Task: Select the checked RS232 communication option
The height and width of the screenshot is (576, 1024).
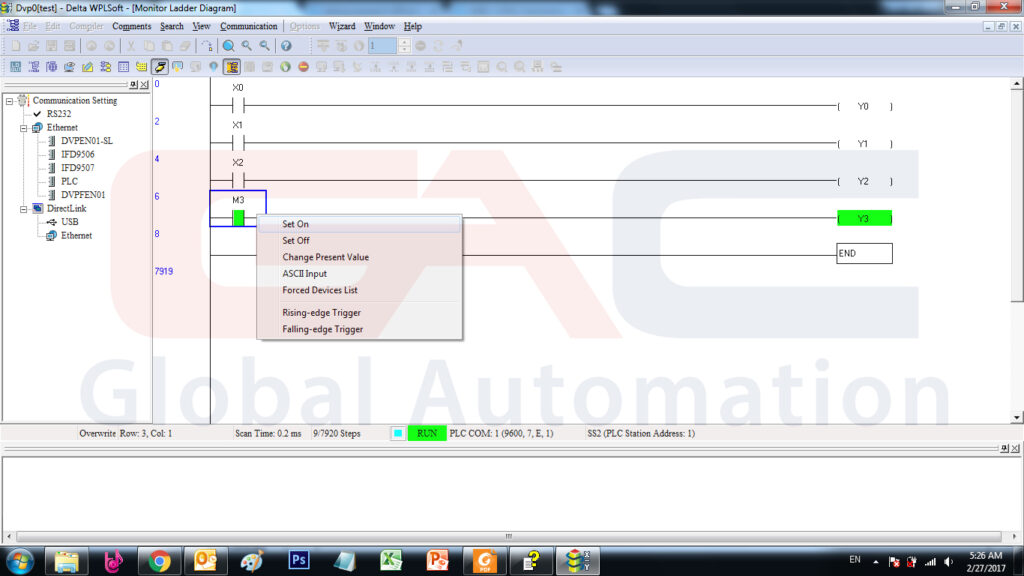Action: (58, 114)
